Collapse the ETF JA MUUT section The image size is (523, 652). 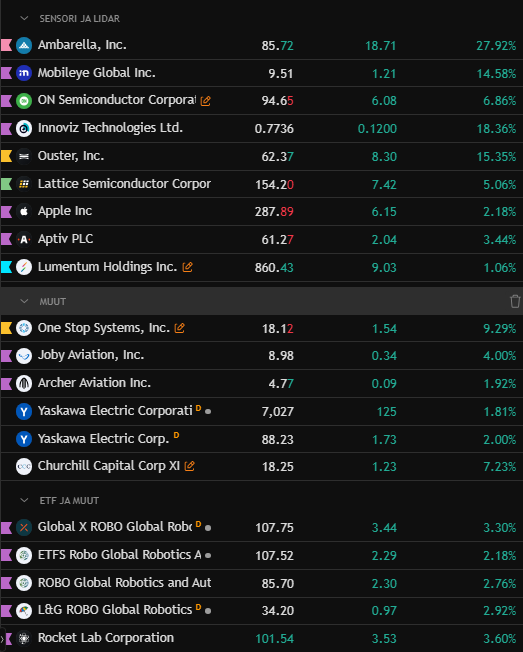click(x=24, y=500)
